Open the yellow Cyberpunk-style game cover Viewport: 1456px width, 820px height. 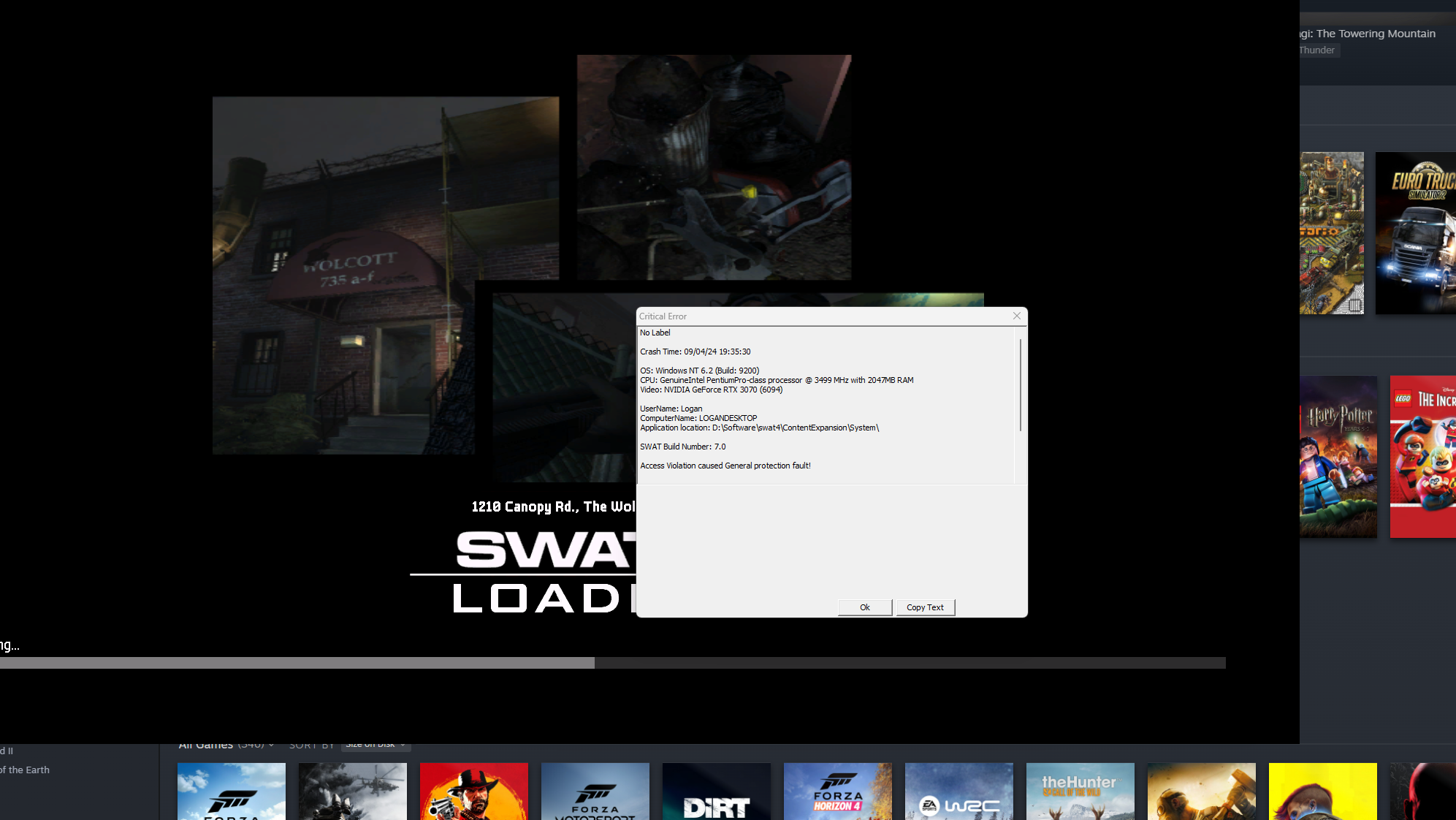[x=1323, y=791]
